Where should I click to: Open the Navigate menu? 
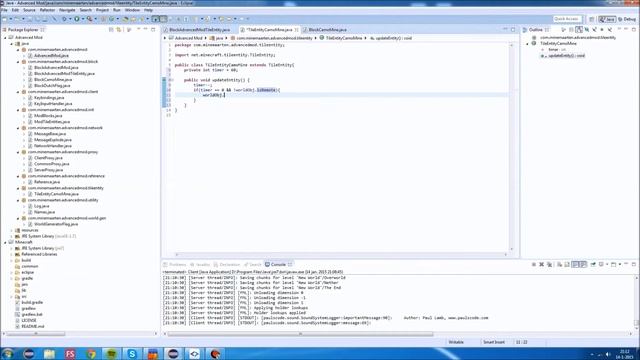point(67,10)
